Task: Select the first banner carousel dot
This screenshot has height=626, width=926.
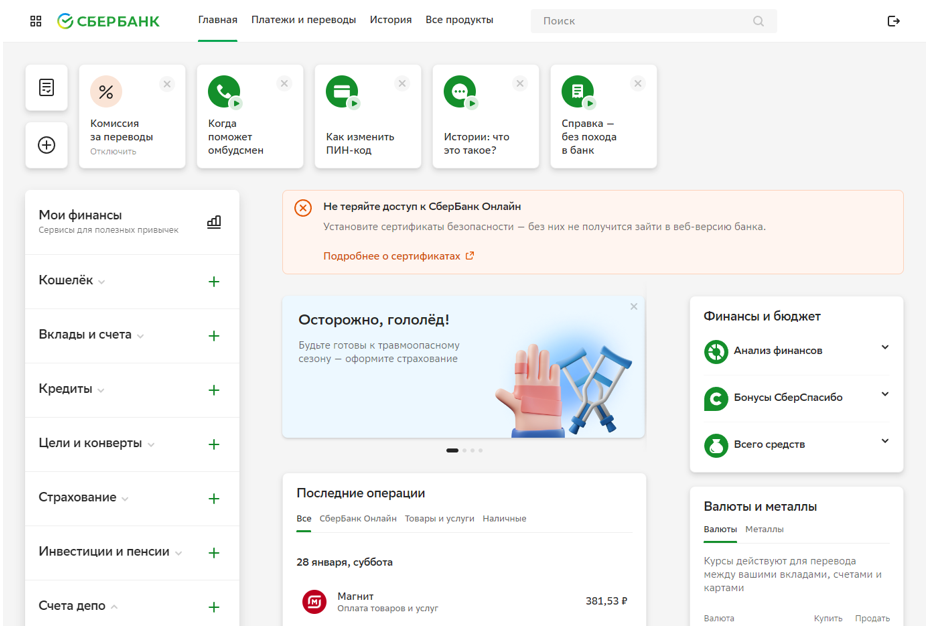Action: point(452,451)
